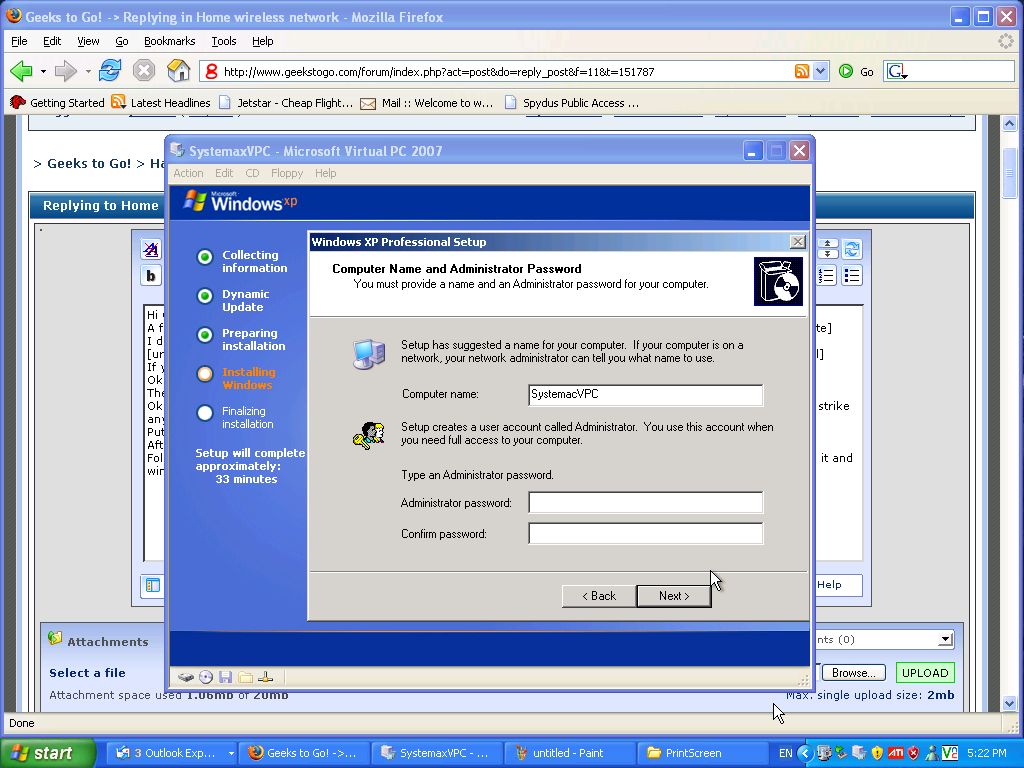The height and width of the screenshot is (768, 1024).
Task: Click shared folder icon in Virtual PC status bar
Action: (x=246, y=677)
